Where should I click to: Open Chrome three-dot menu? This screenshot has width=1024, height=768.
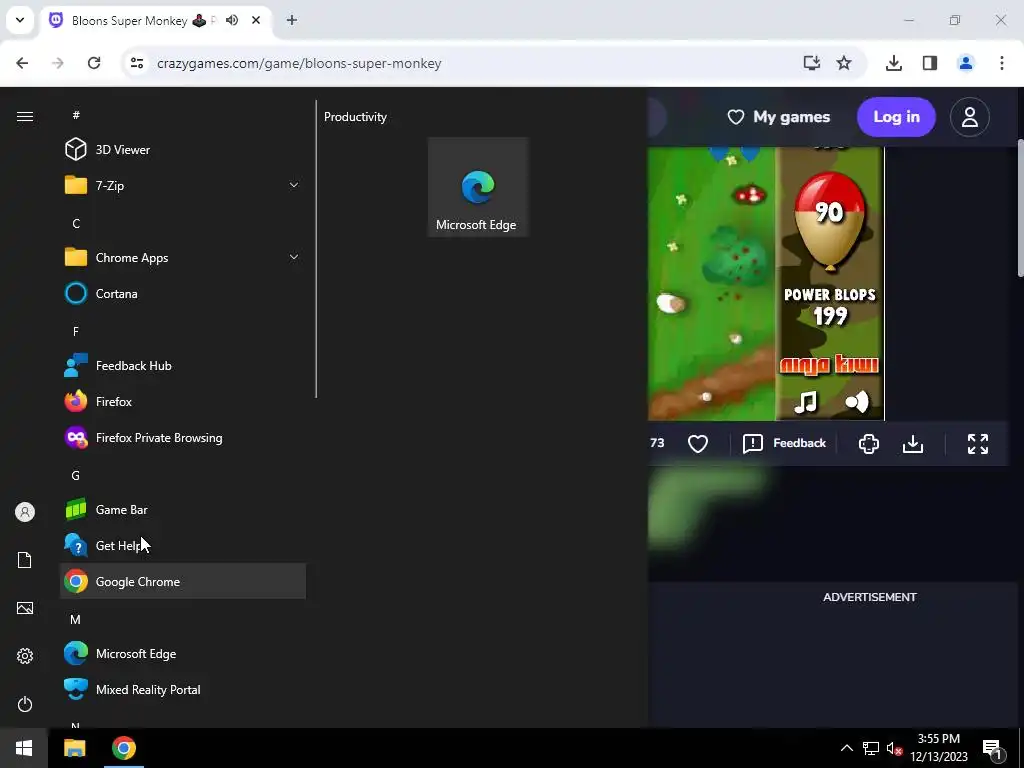[x=1002, y=63]
